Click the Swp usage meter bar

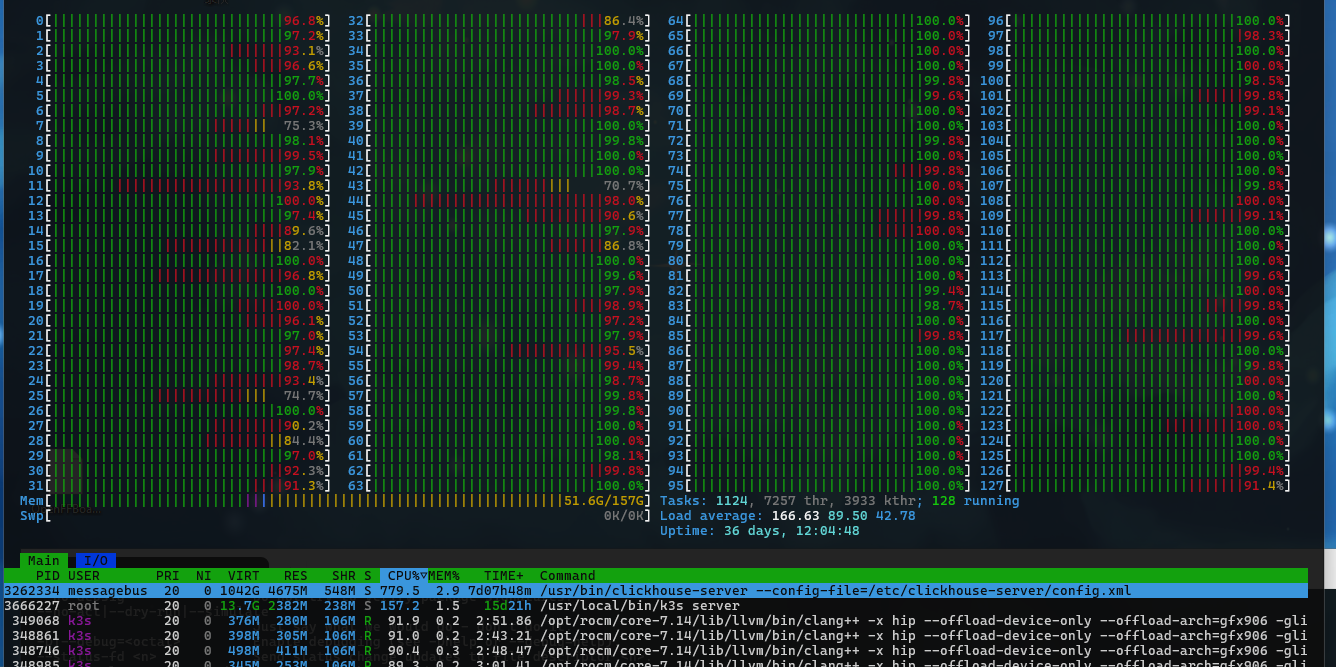336,516
